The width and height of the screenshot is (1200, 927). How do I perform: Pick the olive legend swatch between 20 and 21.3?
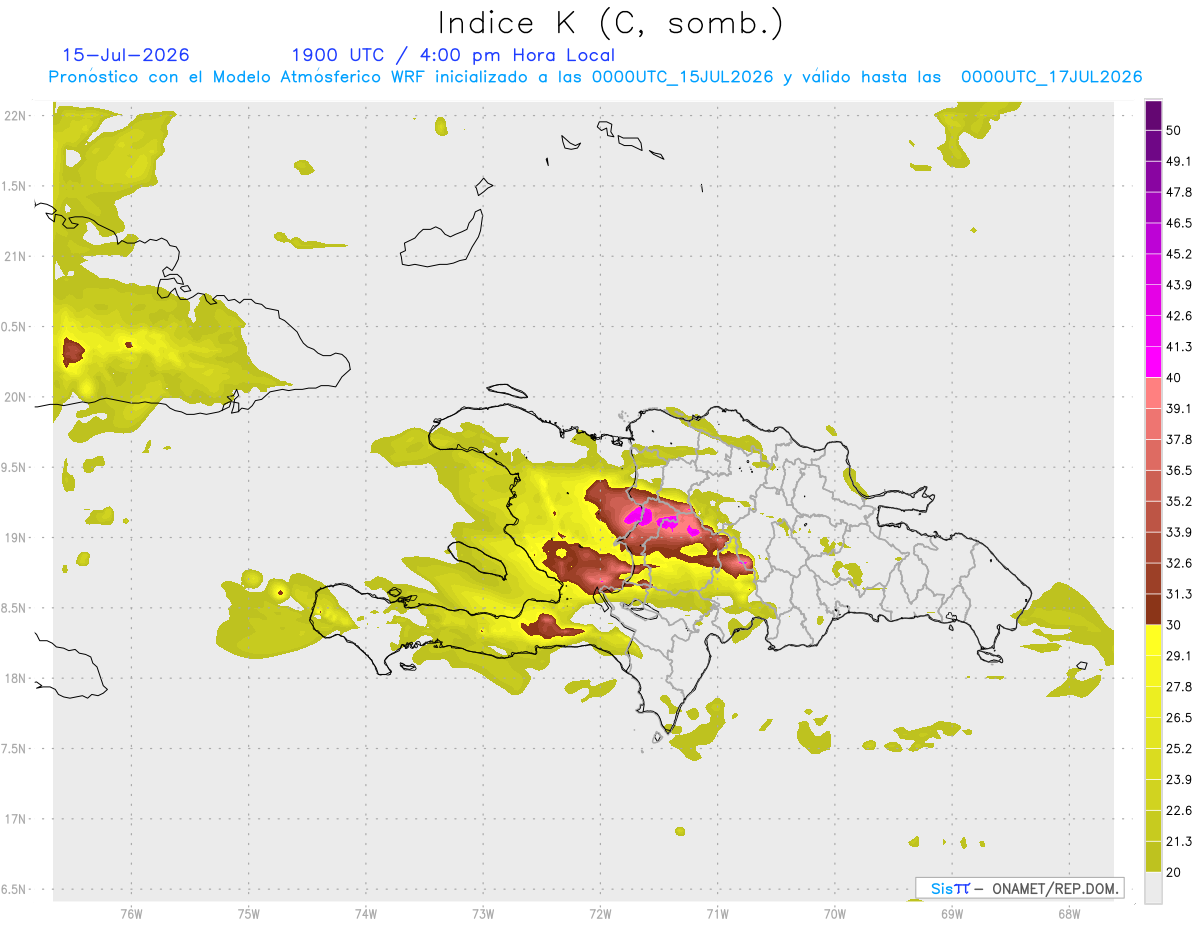click(x=1154, y=856)
